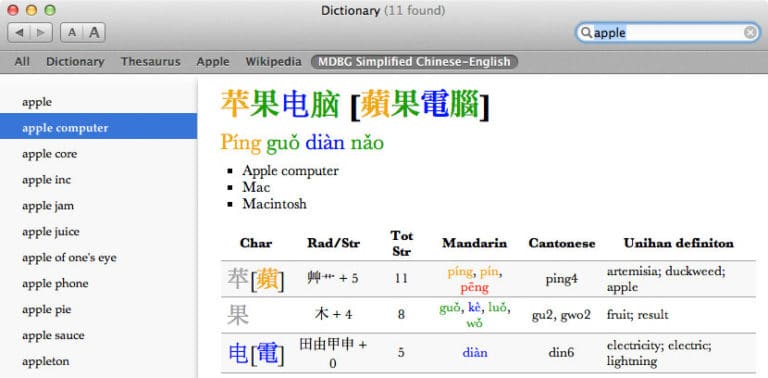
Task: Click the 'Mac' definition bullet
Action: (256, 187)
